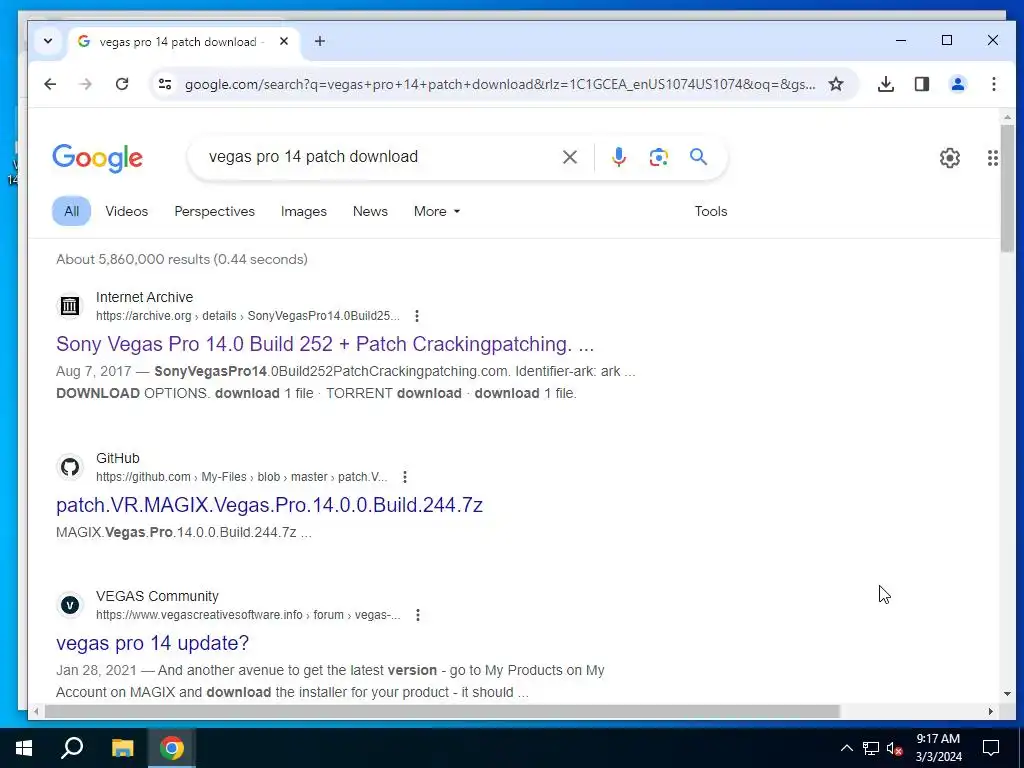The height and width of the screenshot is (768, 1024).
Task: Open Sony Vegas Pro 14.0 Build 252 result
Action: pyautogui.click(x=325, y=344)
